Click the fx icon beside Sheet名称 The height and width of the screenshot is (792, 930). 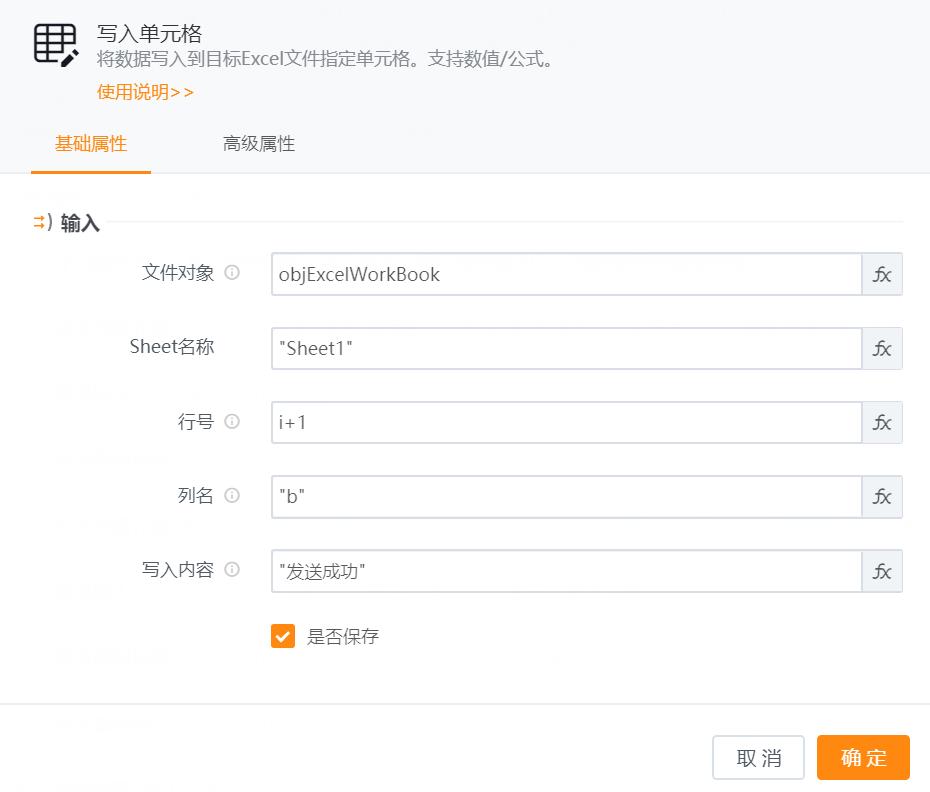pyautogui.click(x=881, y=348)
